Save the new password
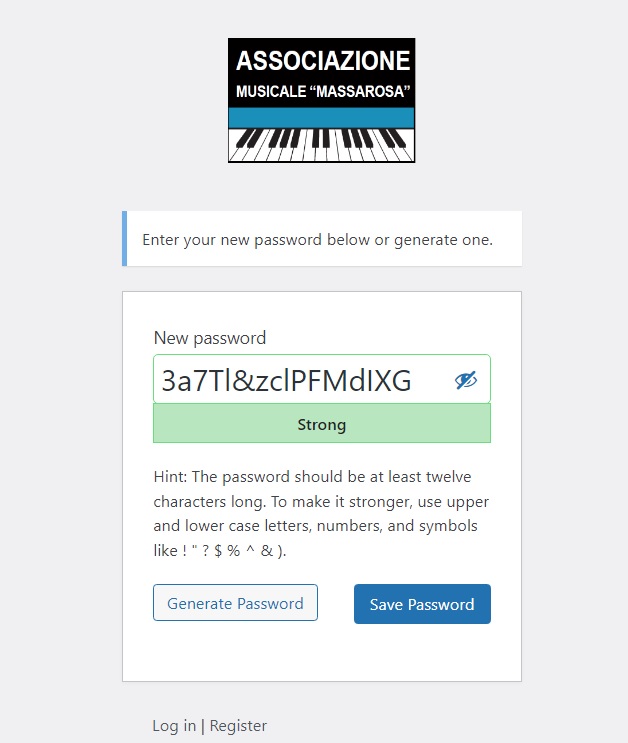The image size is (628, 743). click(x=422, y=604)
